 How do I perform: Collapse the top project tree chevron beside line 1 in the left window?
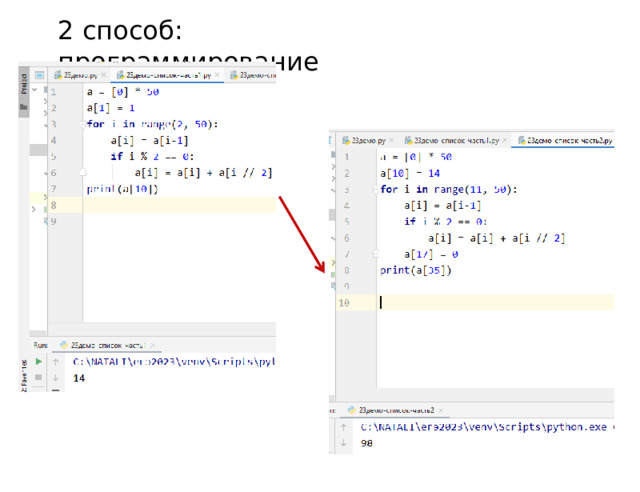click(35, 89)
